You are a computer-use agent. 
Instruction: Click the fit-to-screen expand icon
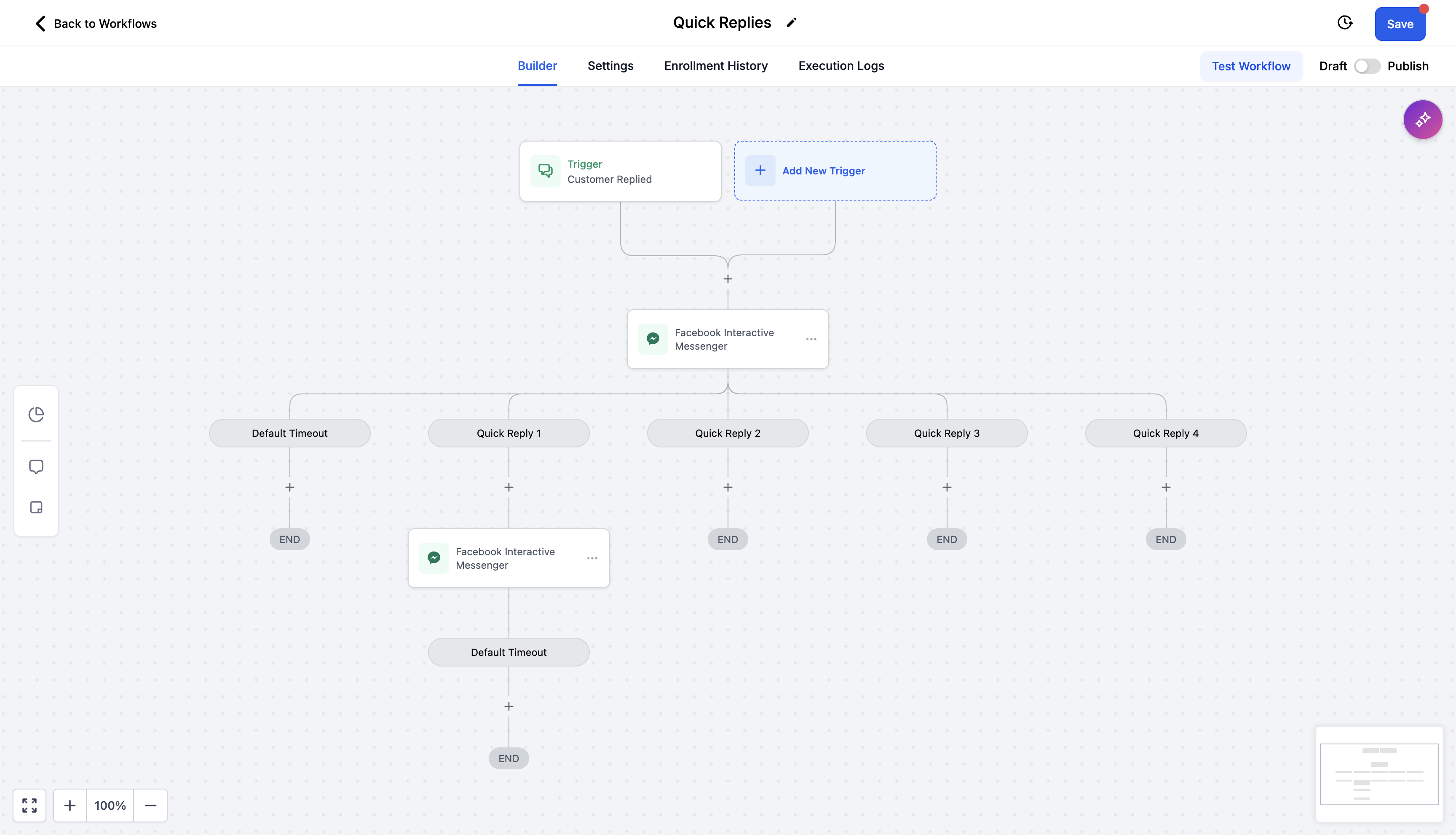(x=29, y=805)
